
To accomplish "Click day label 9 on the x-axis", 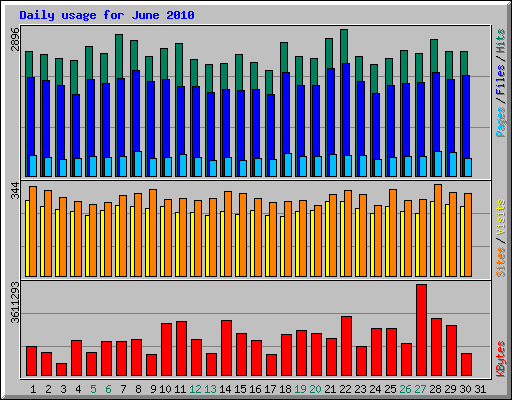I will (153, 389).
